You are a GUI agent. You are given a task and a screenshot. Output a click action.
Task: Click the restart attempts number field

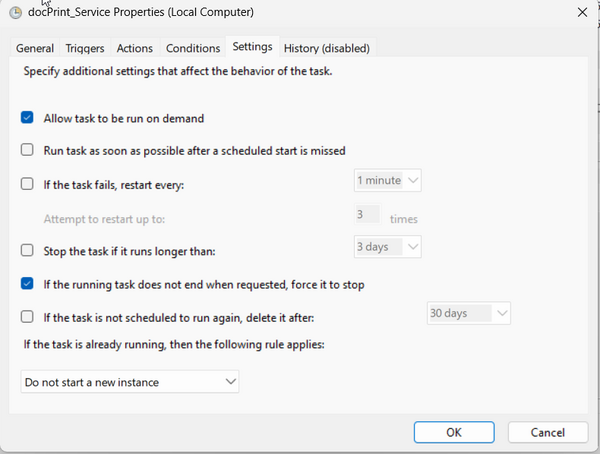(367, 214)
